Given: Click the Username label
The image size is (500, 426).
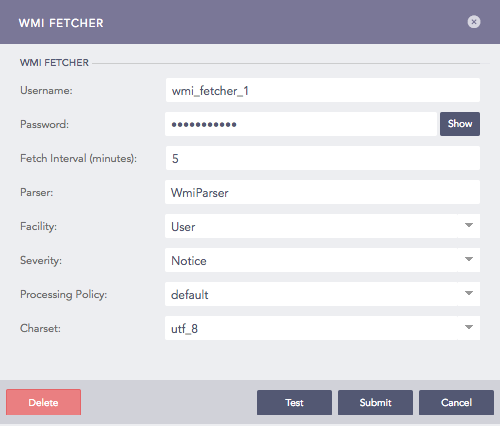Looking at the screenshot, I should tap(46, 90).
